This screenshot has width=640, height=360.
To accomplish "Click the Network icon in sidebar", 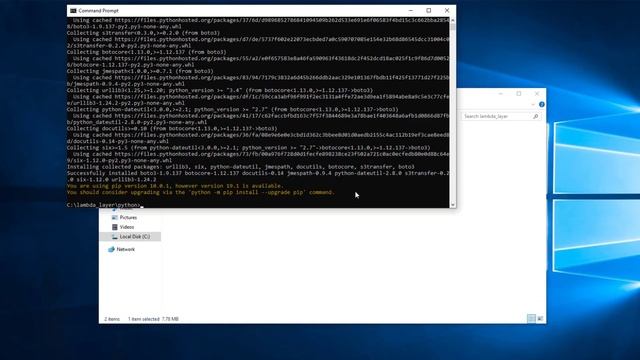I will point(111,249).
